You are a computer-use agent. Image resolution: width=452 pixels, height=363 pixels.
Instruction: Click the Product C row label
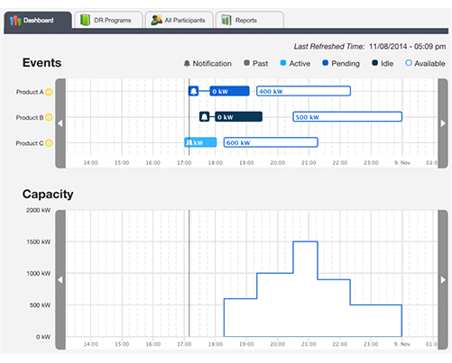(x=30, y=143)
